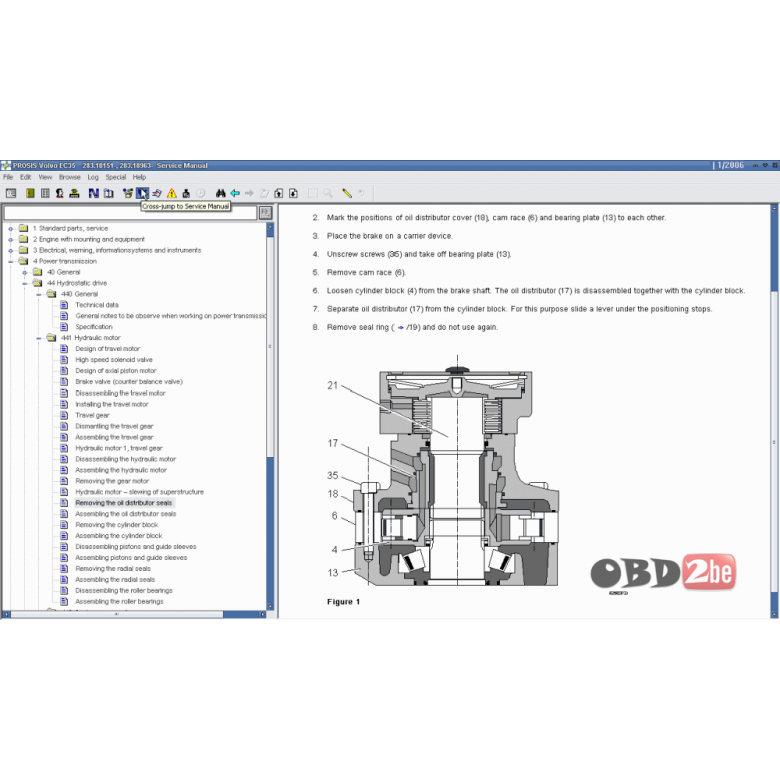Click the parts basket toolbar icon

click(128, 193)
